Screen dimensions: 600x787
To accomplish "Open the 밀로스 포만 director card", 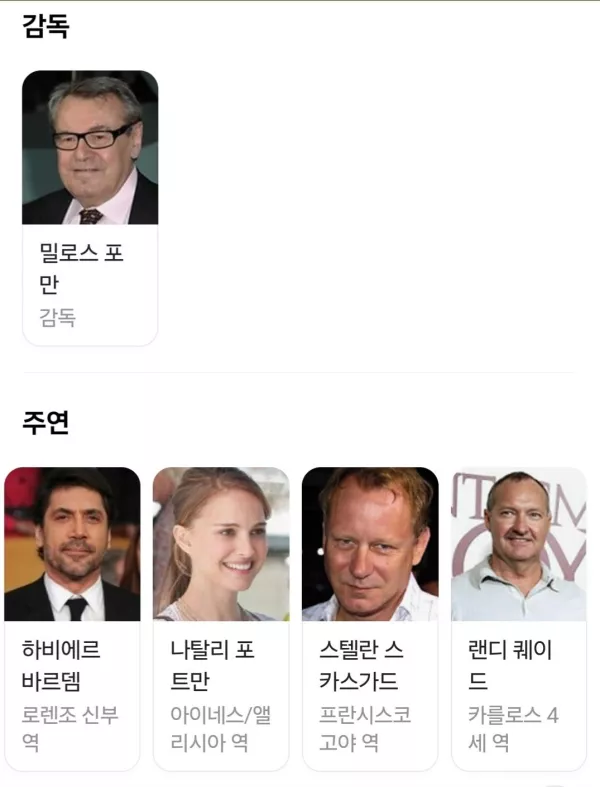I will (90, 208).
